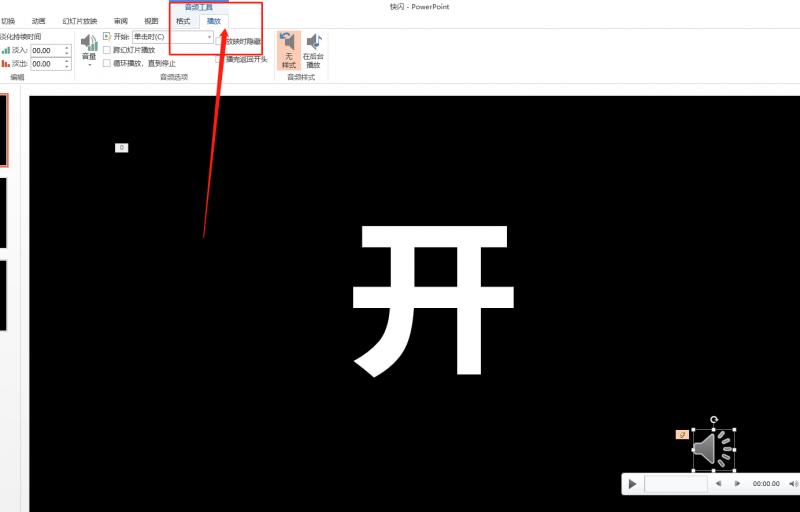Play the audio clip with play button
This screenshot has width=800, height=512.
click(x=633, y=483)
